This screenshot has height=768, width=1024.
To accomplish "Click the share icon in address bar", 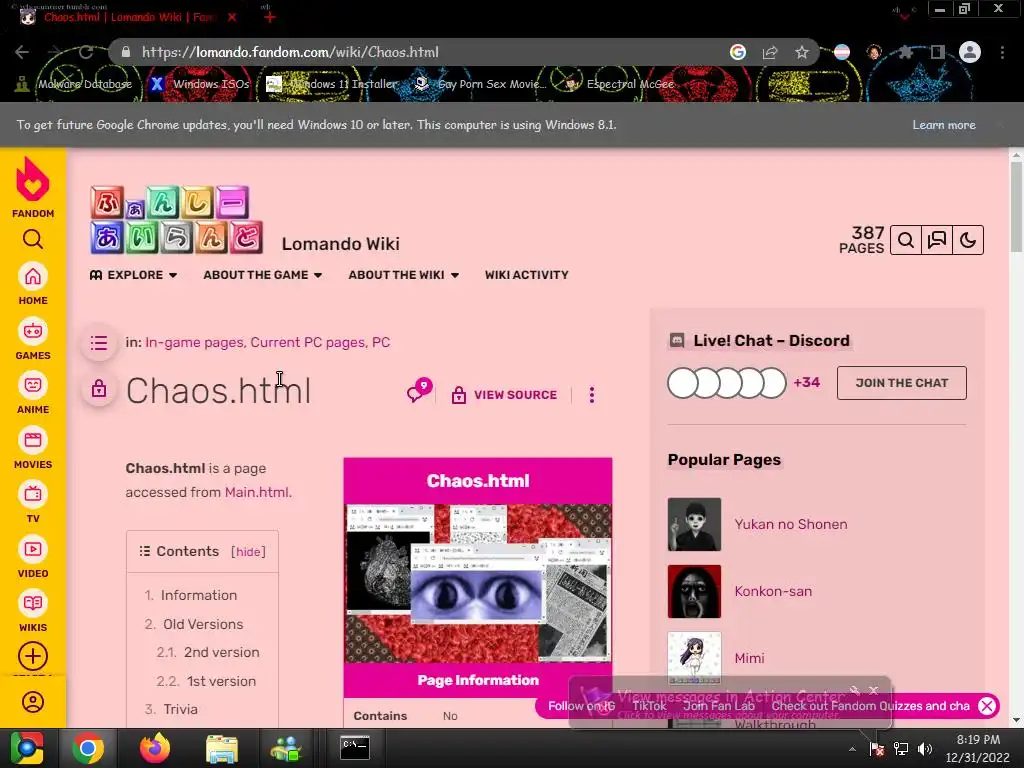I will pos(770,52).
